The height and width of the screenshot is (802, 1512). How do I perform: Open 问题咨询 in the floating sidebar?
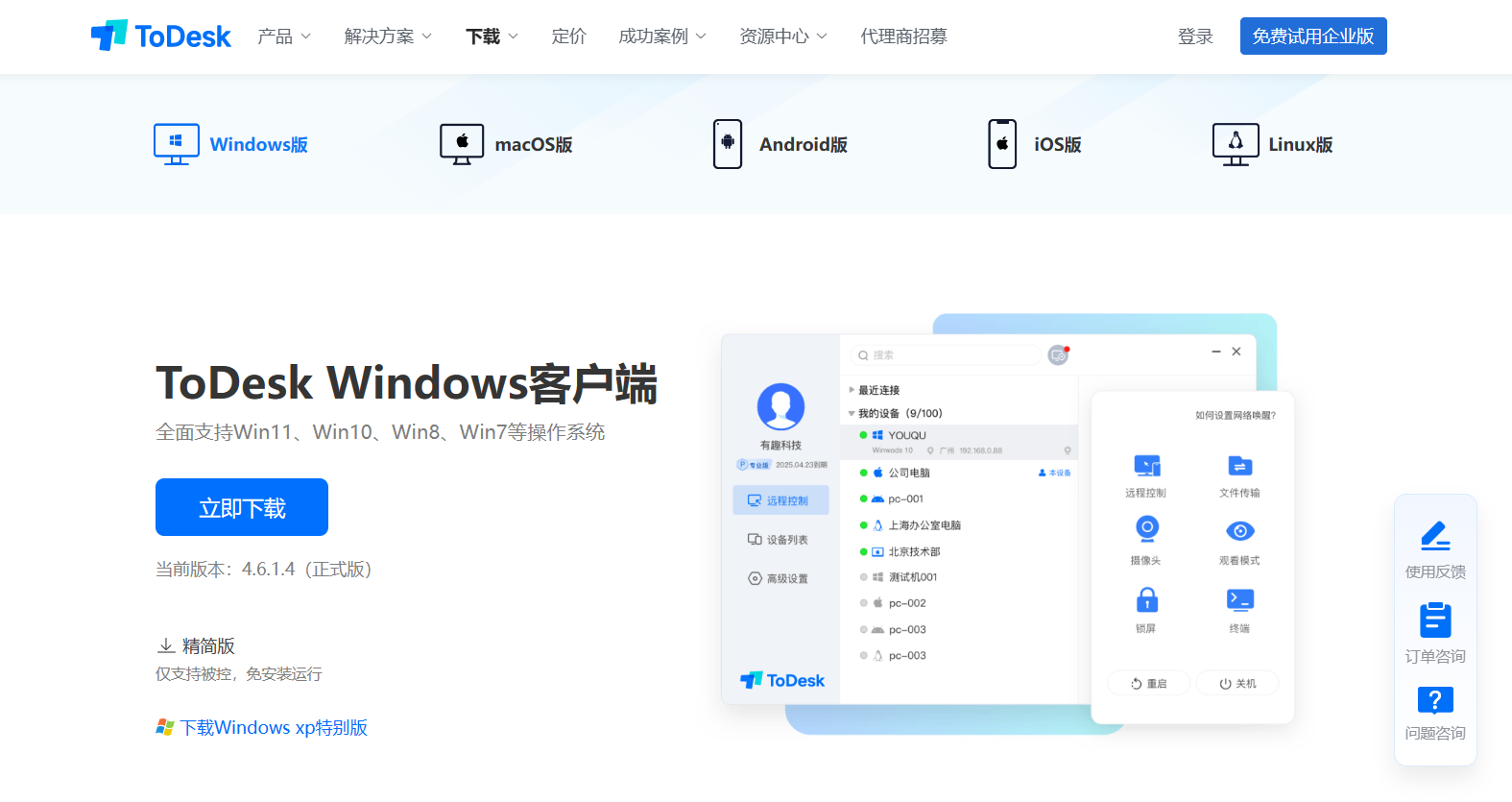(x=1435, y=713)
